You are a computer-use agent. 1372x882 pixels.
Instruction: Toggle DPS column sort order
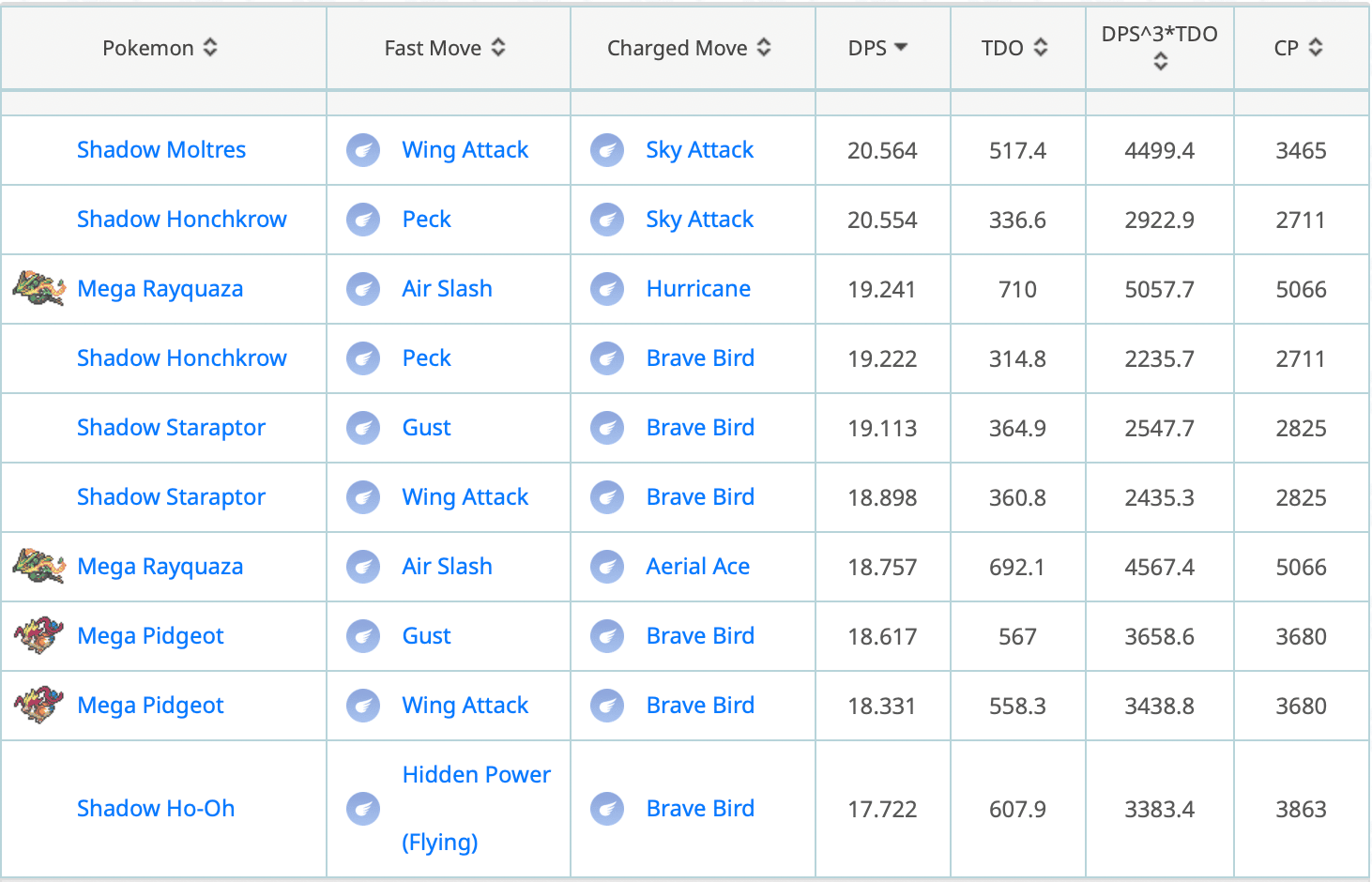(878, 48)
